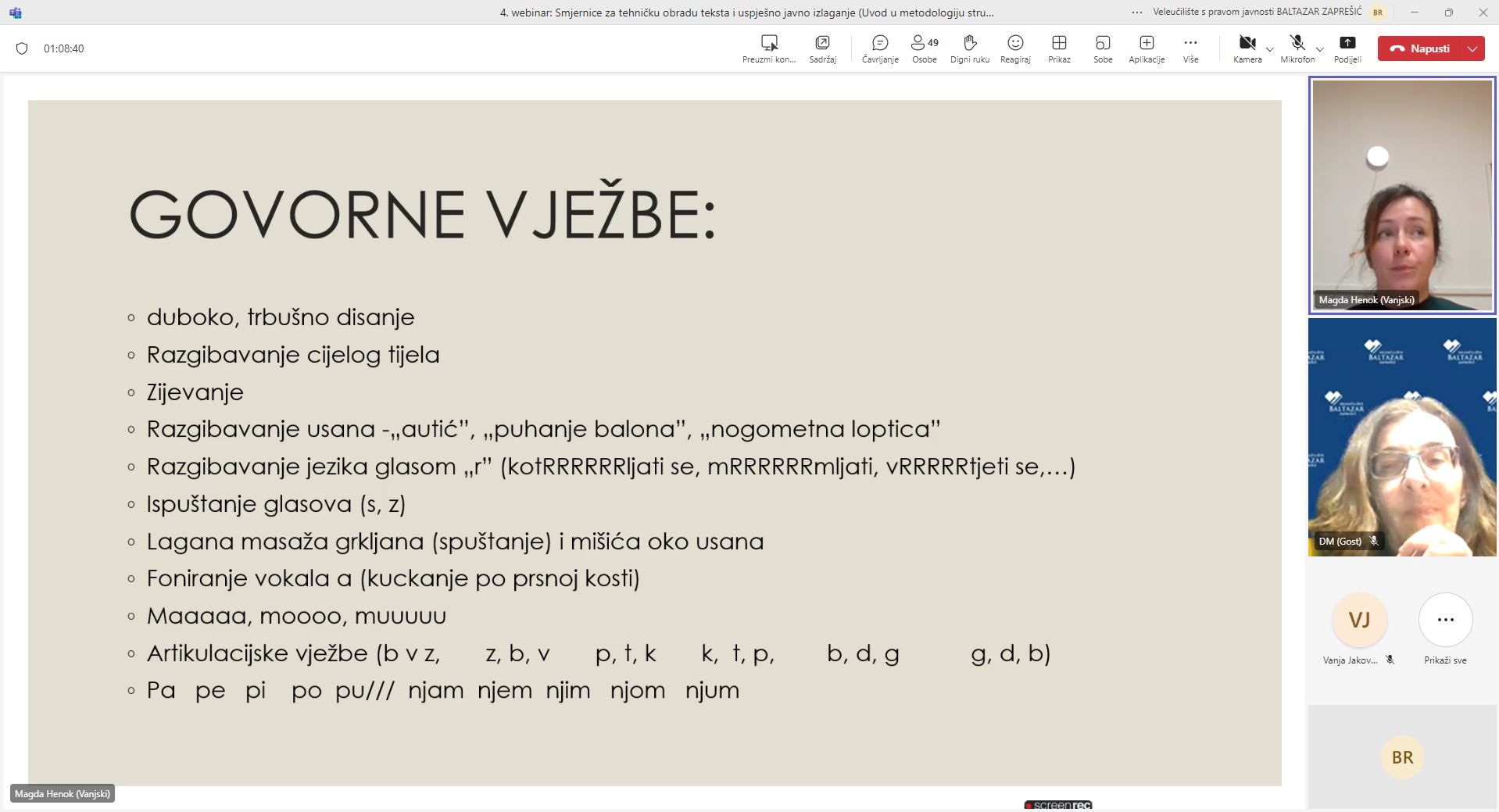
Task: Expand the Mikrofon options chevron
Action: coord(1320,48)
